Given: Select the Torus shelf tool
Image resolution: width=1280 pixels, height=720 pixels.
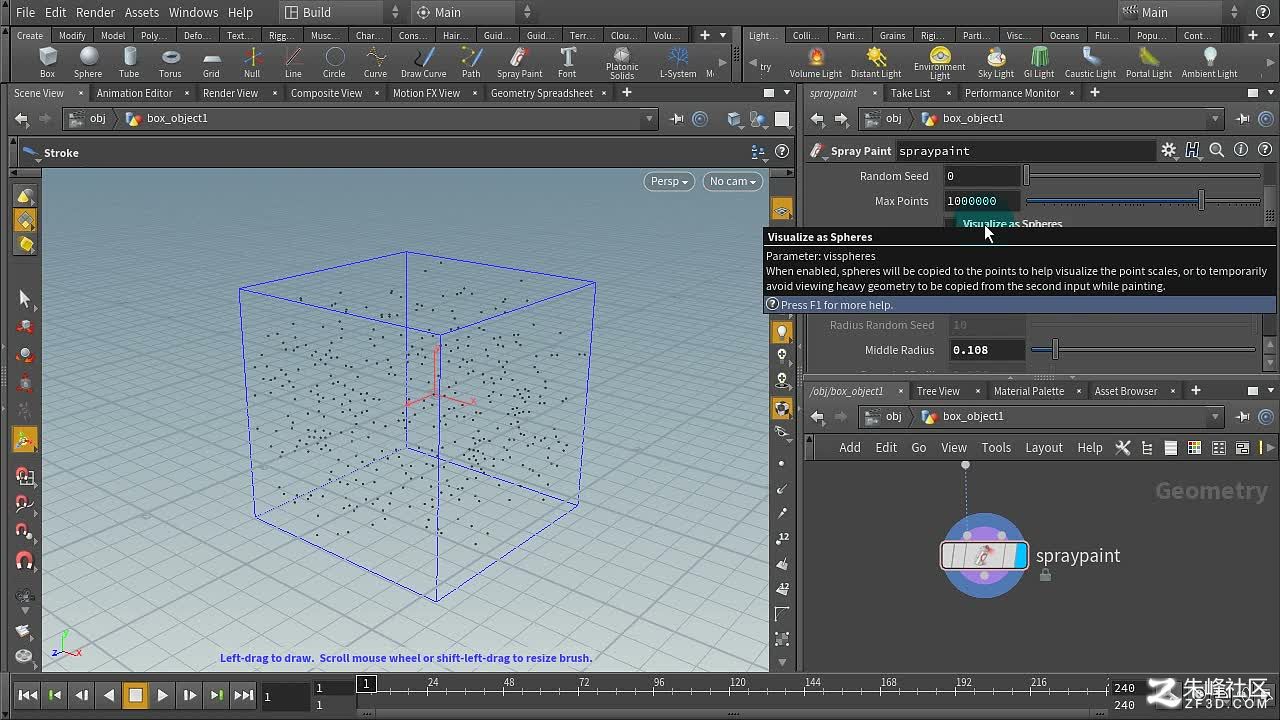Looking at the screenshot, I should pyautogui.click(x=170, y=62).
